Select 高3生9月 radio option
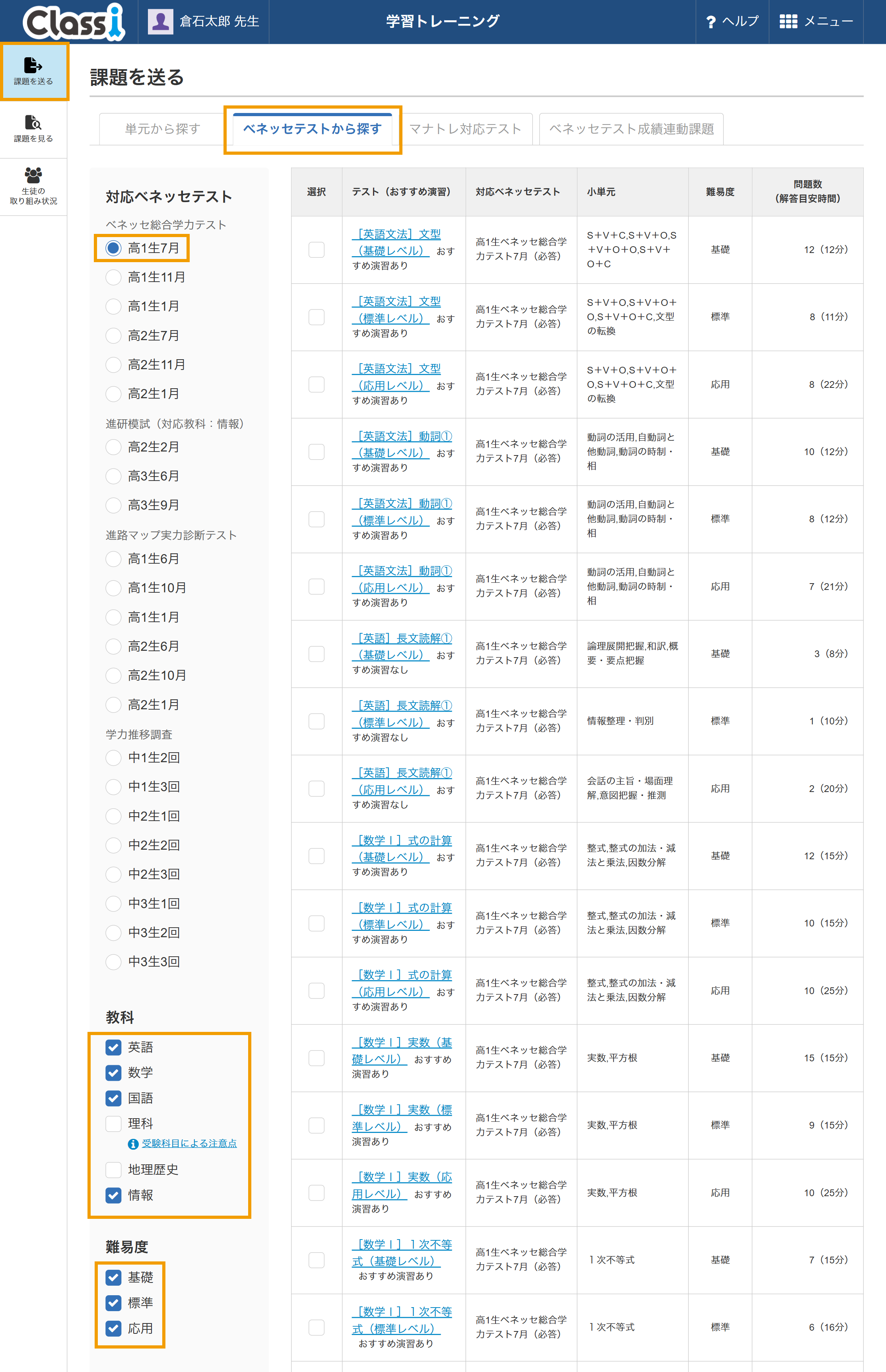The height and width of the screenshot is (1372, 886). tap(113, 505)
